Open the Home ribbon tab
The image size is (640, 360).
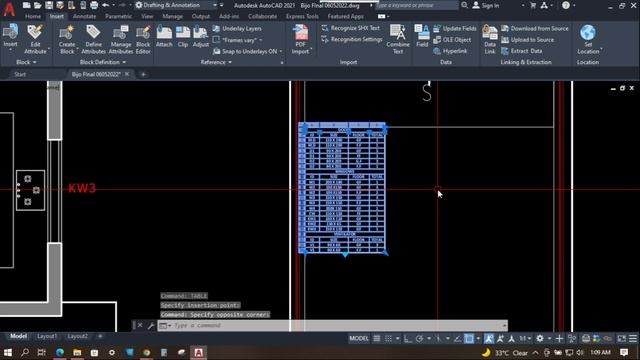pos(33,16)
